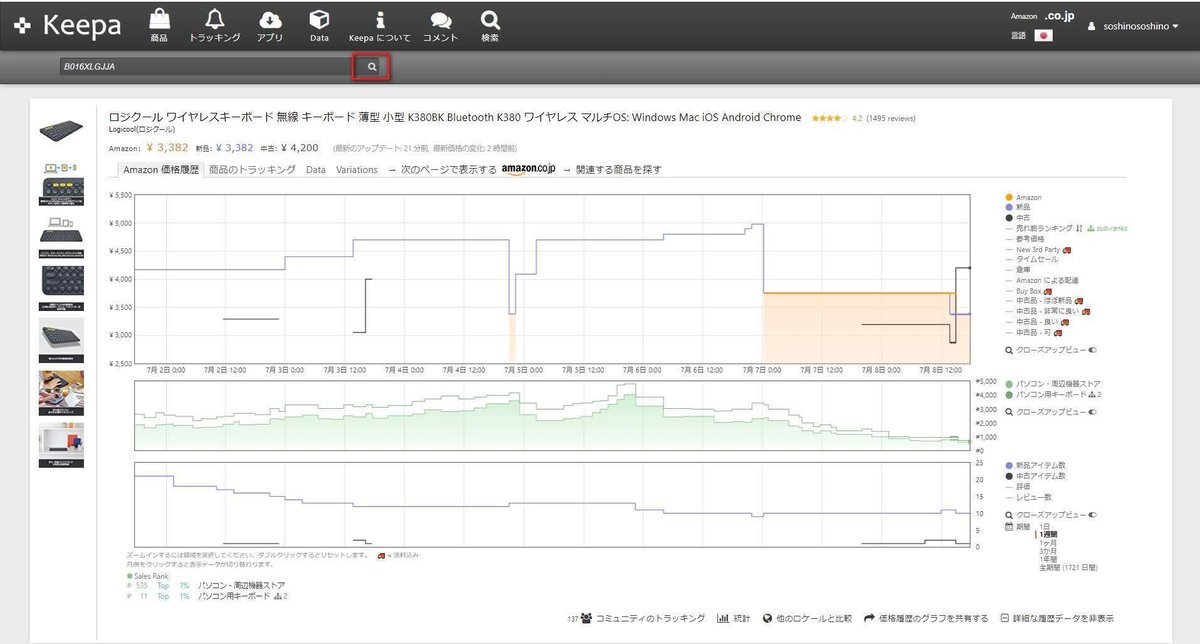Open the Data cube icon
Viewport: 1200px width, 644px height.
point(319,19)
